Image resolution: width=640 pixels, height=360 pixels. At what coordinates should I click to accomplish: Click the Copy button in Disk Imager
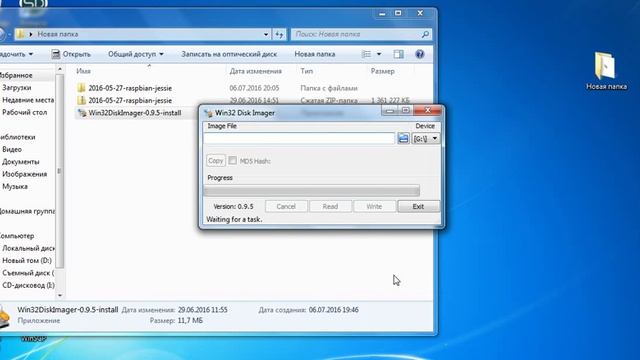click(x=216, y=160)
